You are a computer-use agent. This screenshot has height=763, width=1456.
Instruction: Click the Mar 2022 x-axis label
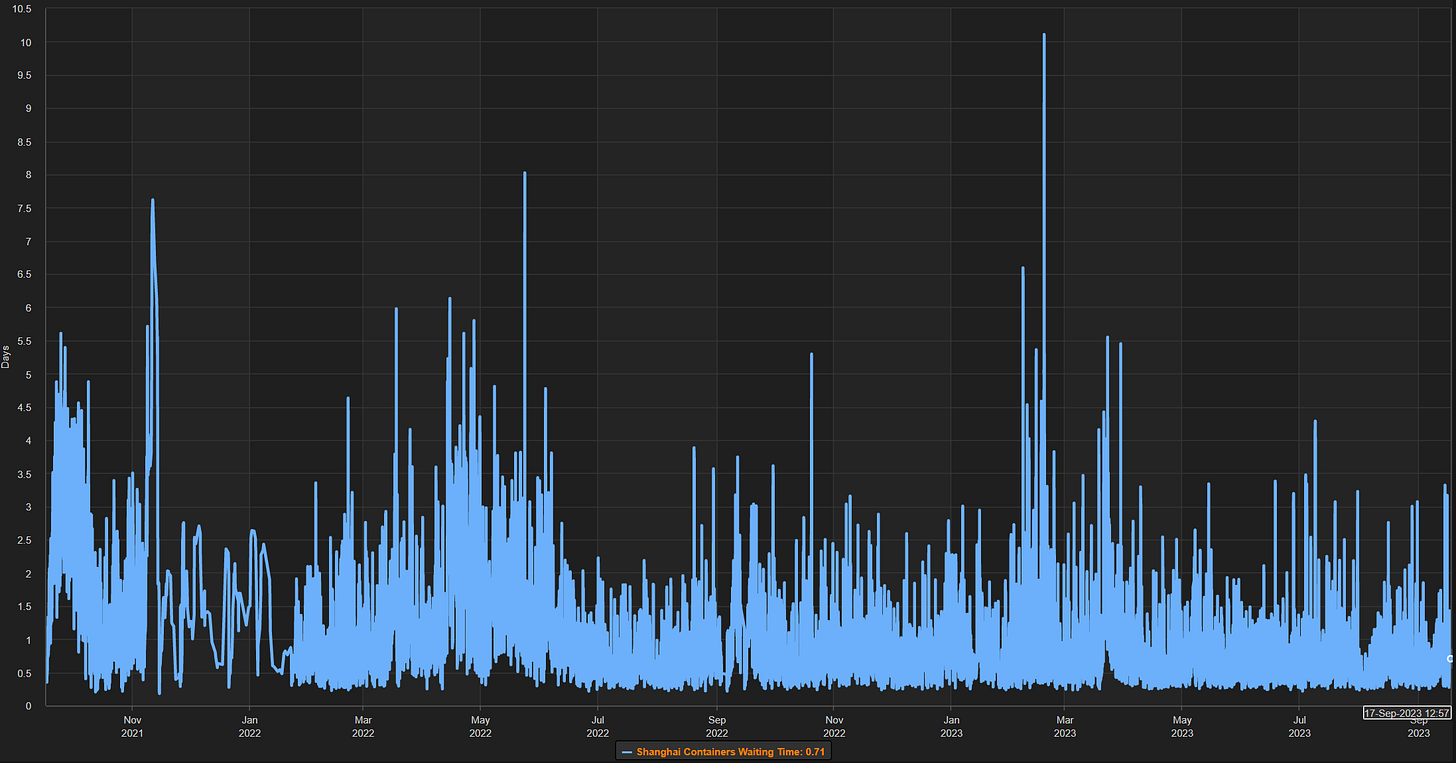click(363, 726)
